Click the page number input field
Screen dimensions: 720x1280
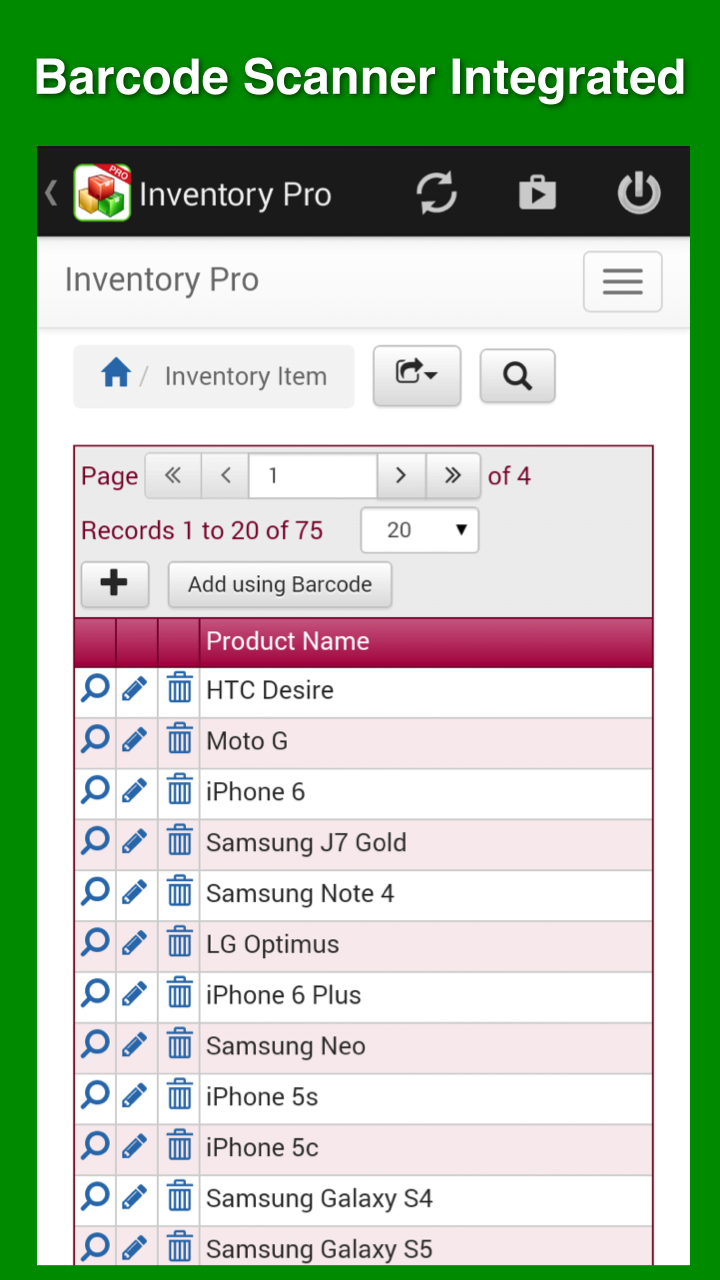313,476
